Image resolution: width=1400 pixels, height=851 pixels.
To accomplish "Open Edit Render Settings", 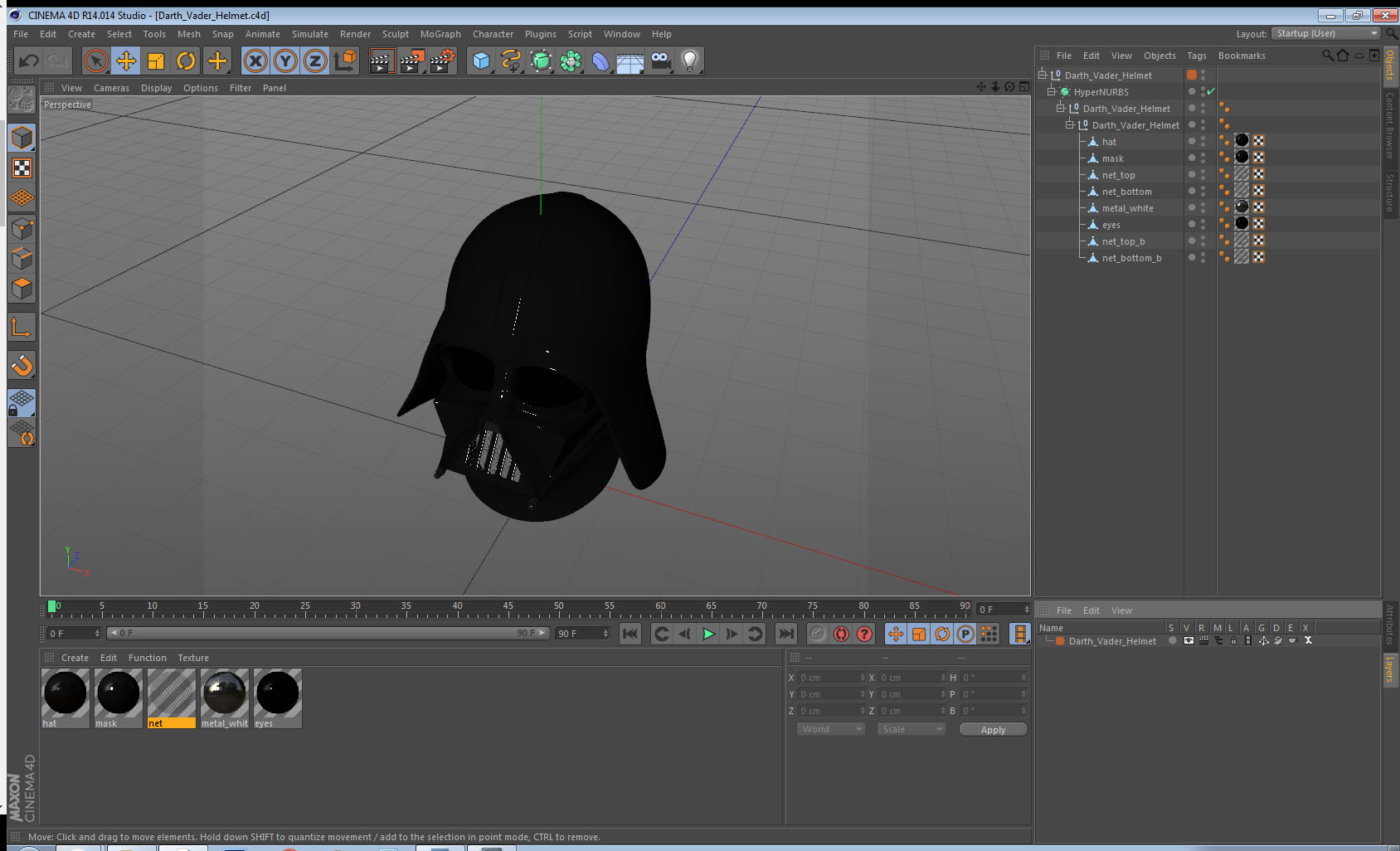I will pyautogui.click(x=443, y=61).
